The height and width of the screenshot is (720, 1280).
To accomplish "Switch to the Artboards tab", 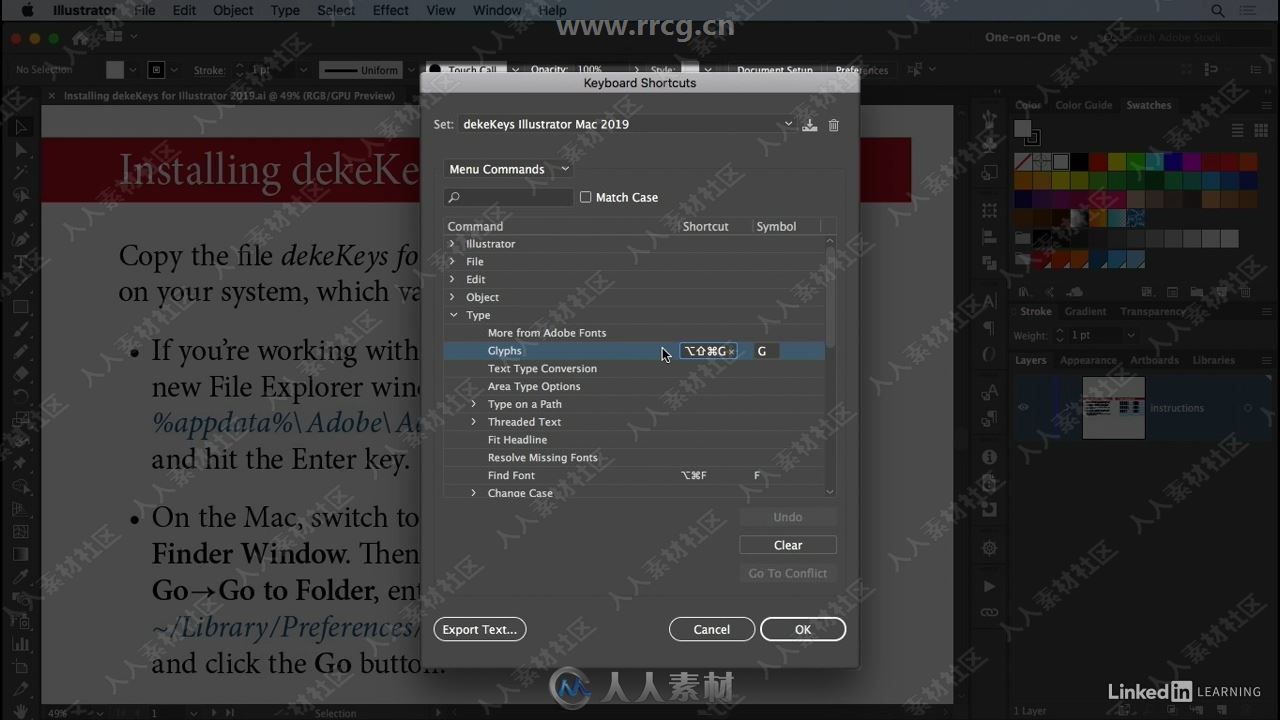I will 1155,360.
